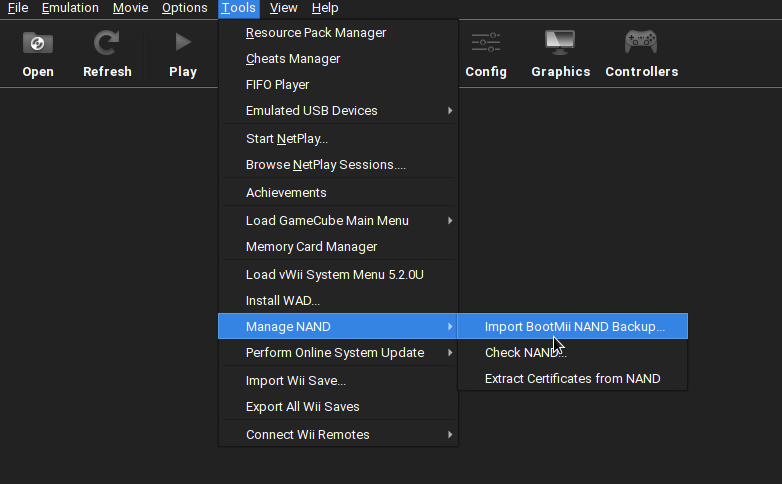Open Config sliders icon in toolbar
Image resolution: width=782 pixels, height=484 pixels.
click(x=486, y=43)
